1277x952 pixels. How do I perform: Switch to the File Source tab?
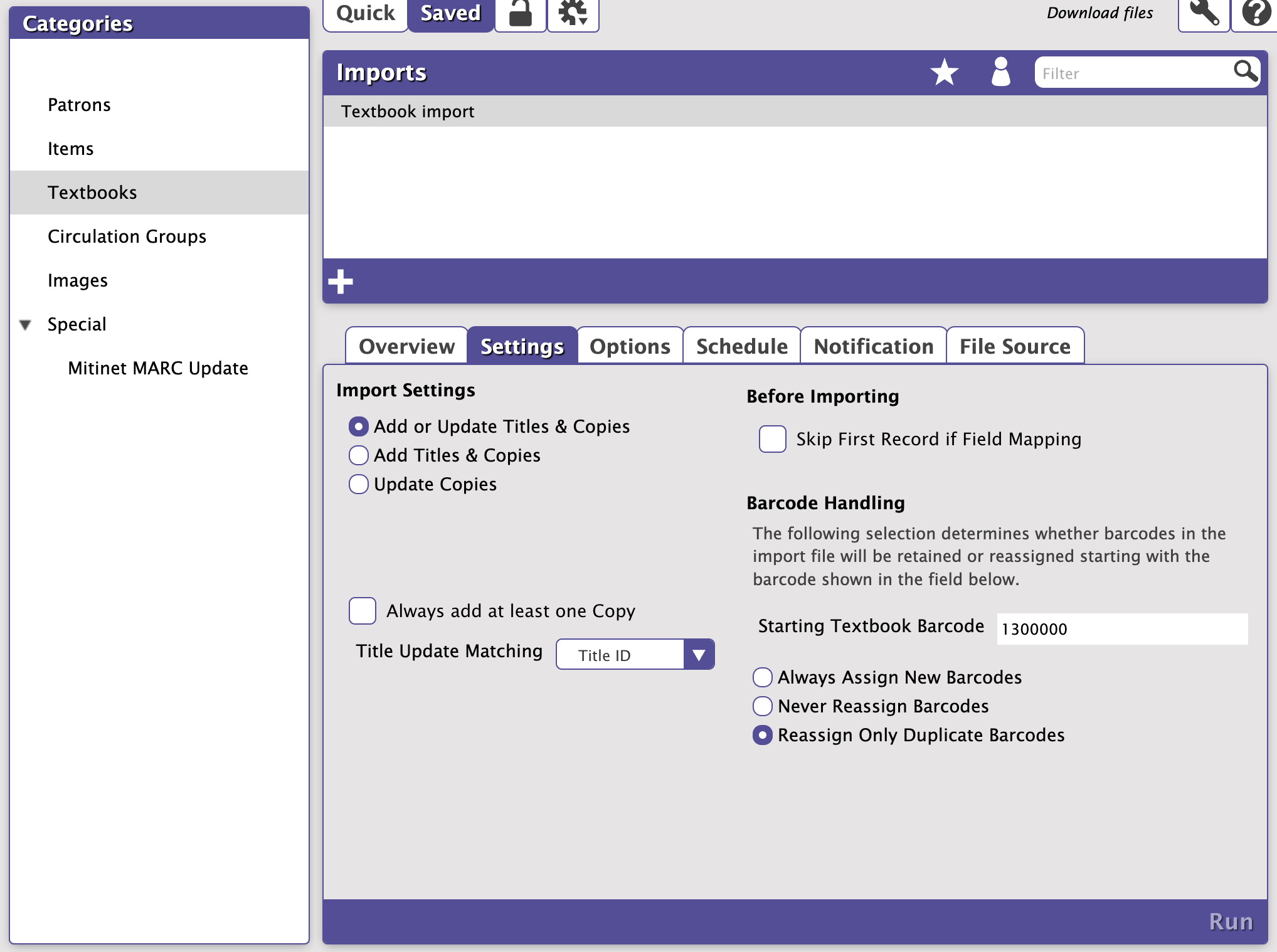(1014, 346)
